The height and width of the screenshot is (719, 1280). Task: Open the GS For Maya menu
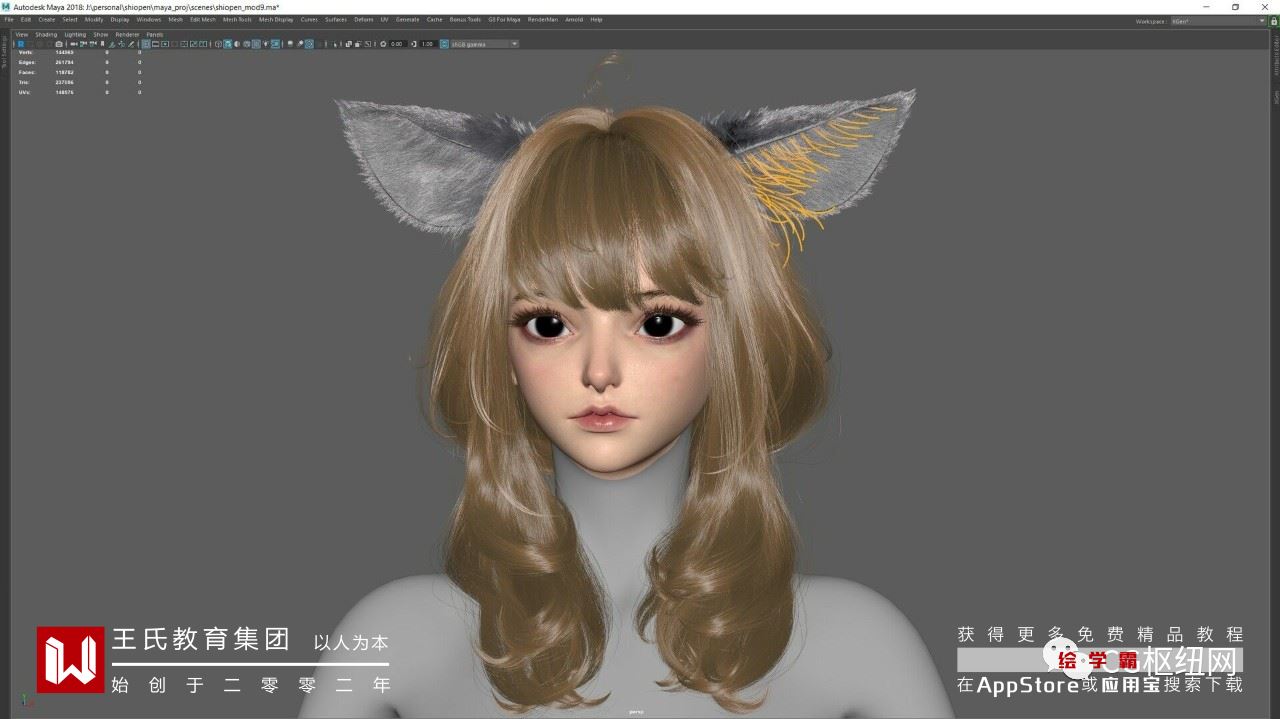504,19
